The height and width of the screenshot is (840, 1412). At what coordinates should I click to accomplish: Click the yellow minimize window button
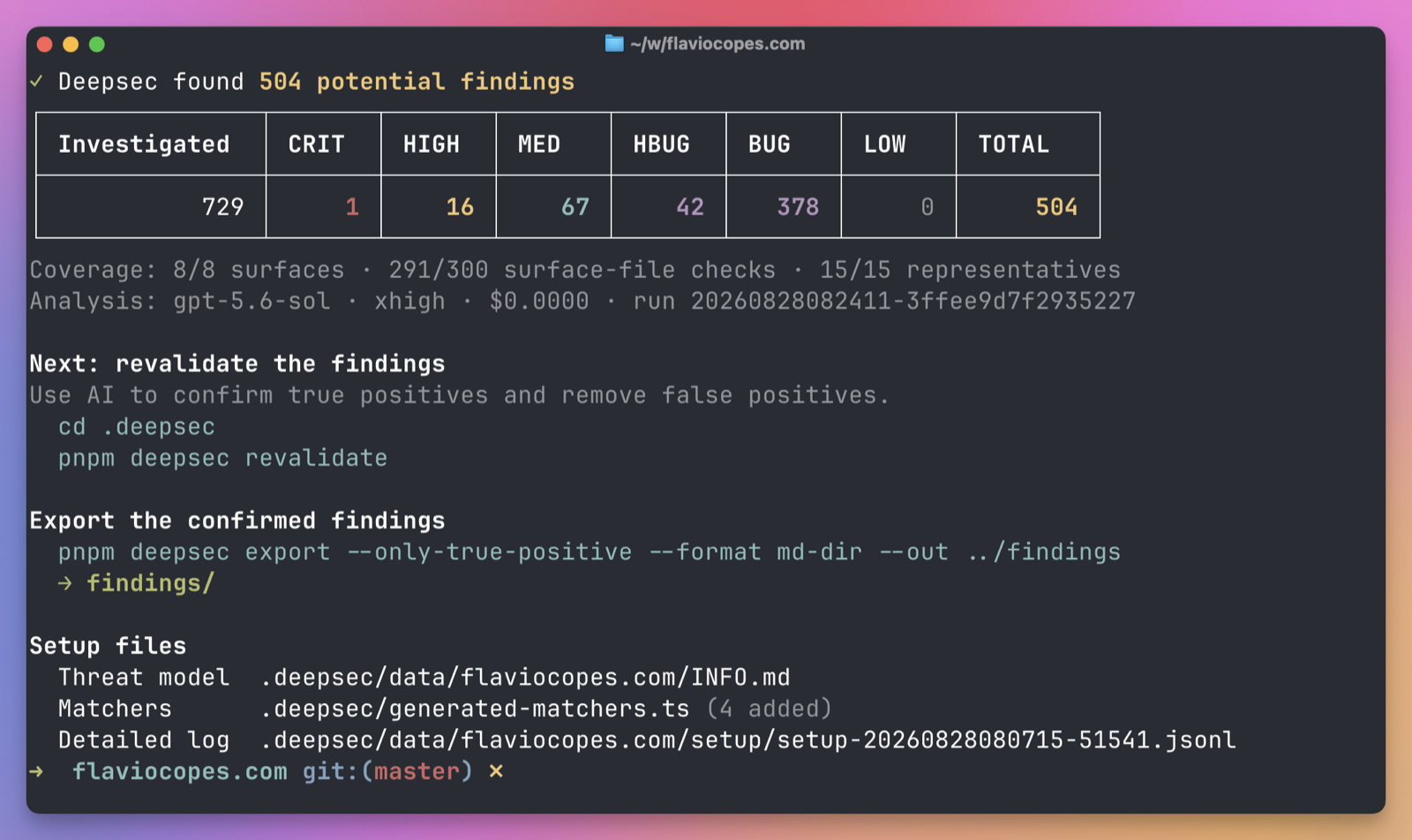coord(71,44)
